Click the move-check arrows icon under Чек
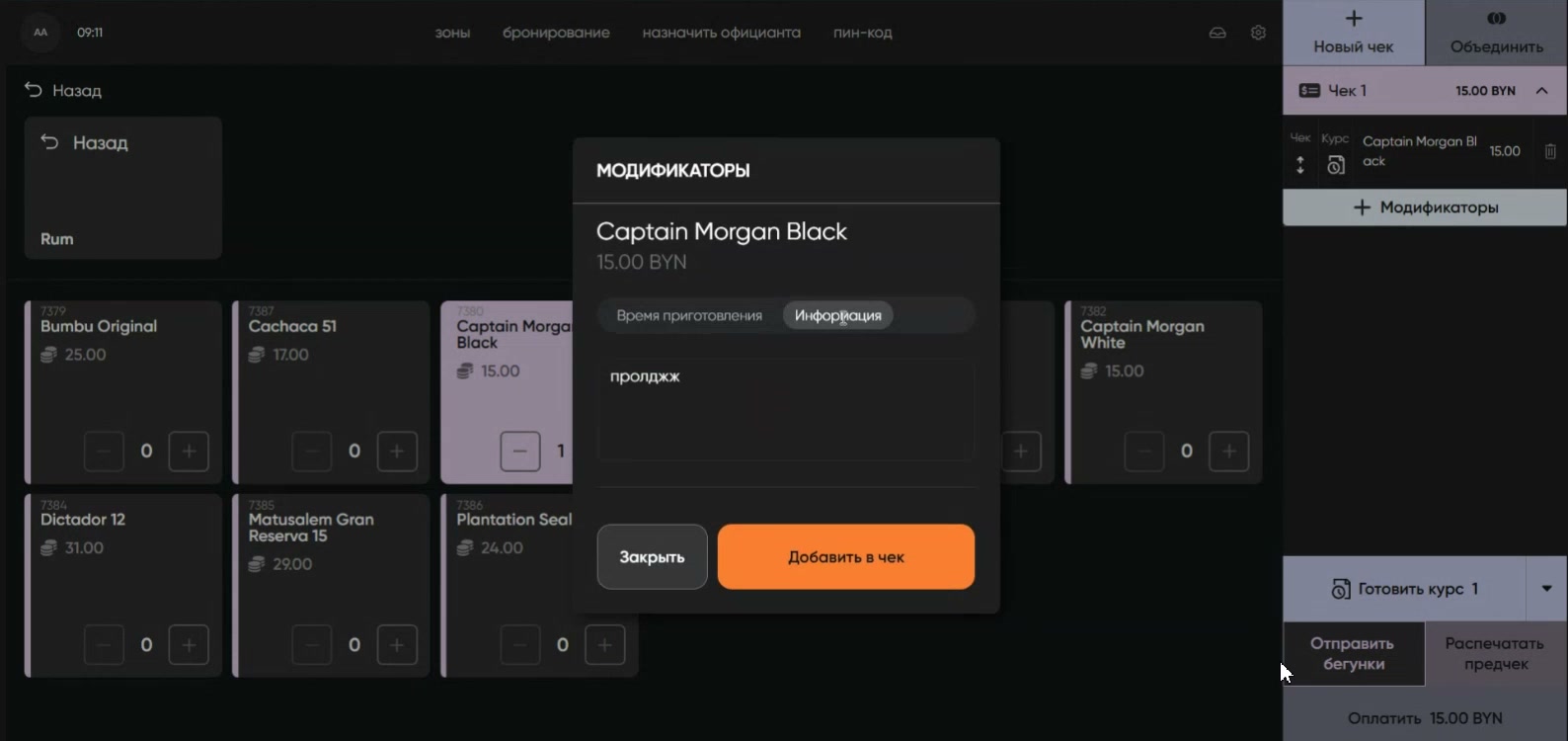1568x741 pixels. click(x=1300, y=165)
